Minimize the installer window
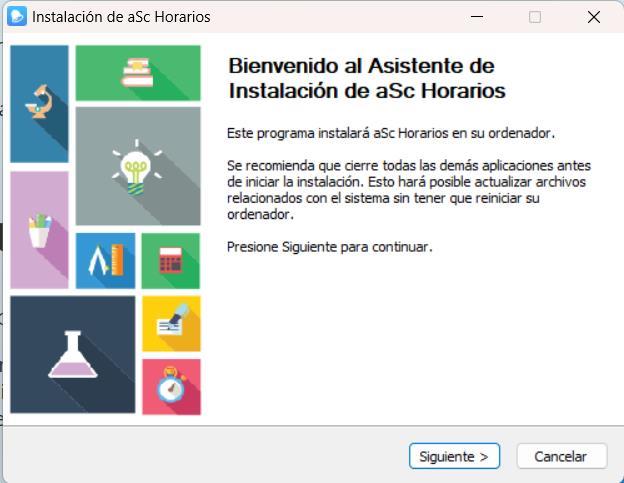624x483 pixels. click(x=477, y=17)
